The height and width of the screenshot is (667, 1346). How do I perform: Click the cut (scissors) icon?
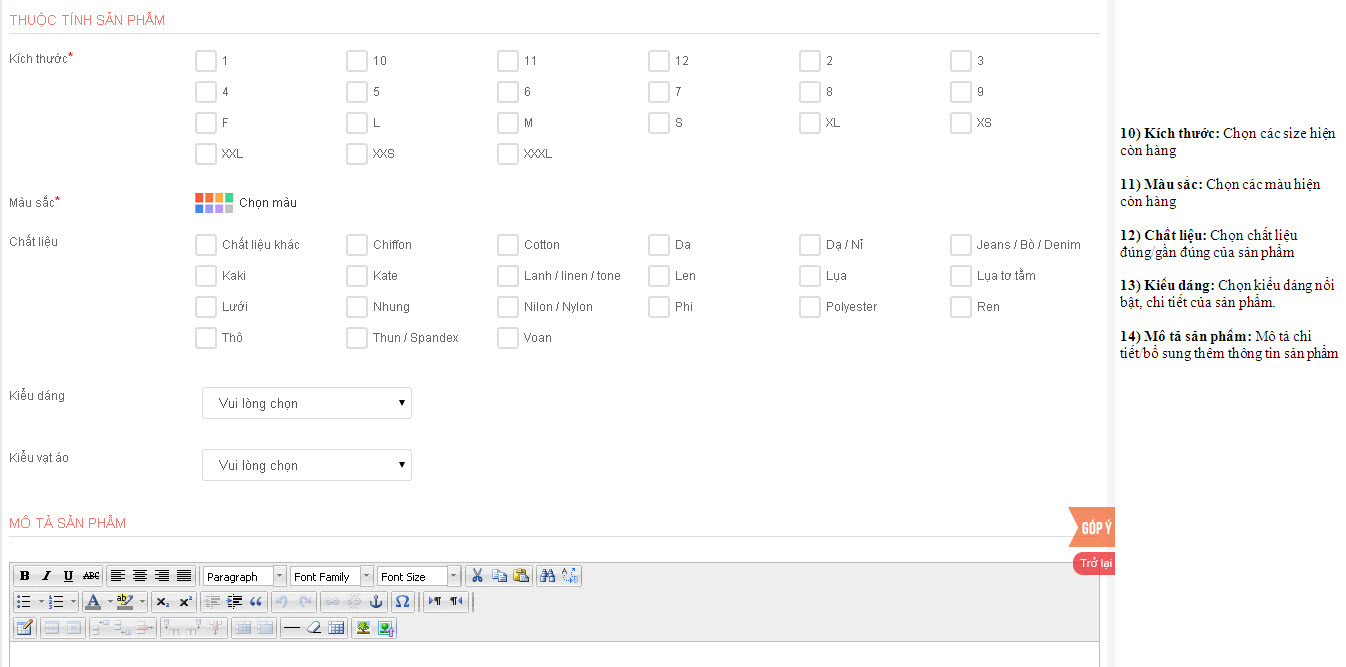pos(477,576)
